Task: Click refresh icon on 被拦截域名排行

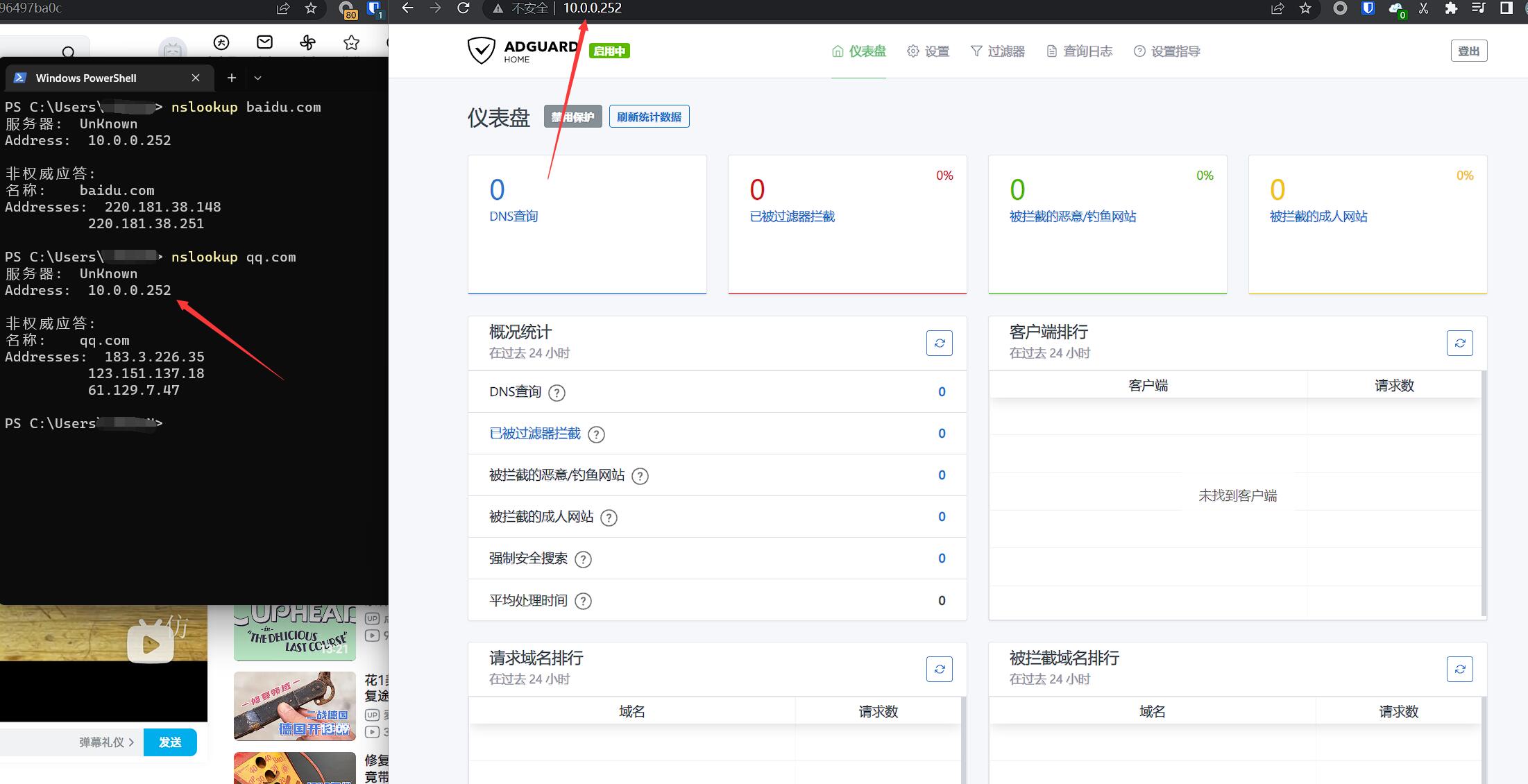Action: click(1459, 669)
